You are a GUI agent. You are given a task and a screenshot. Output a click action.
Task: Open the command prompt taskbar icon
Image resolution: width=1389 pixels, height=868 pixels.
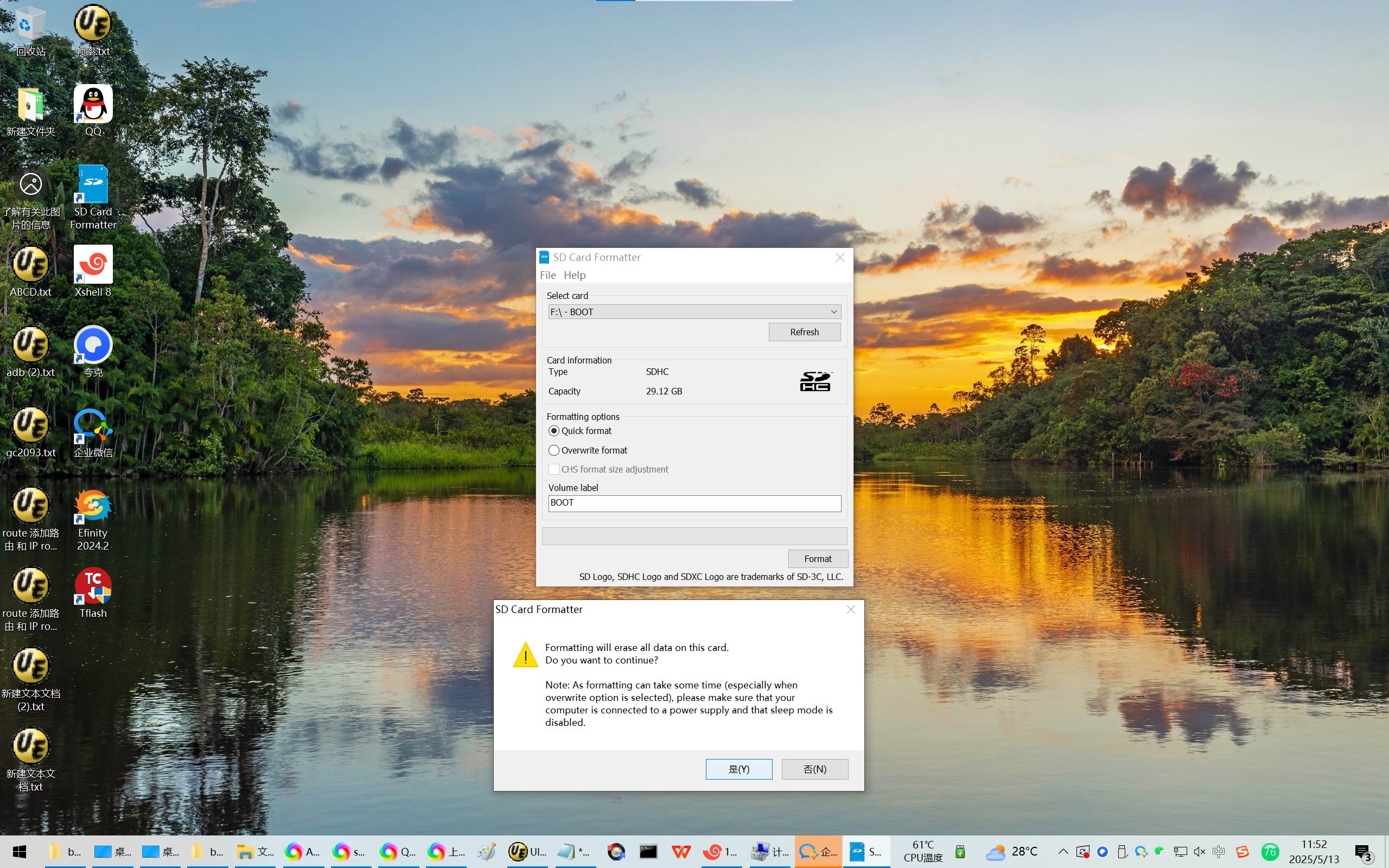click(648, 851)
